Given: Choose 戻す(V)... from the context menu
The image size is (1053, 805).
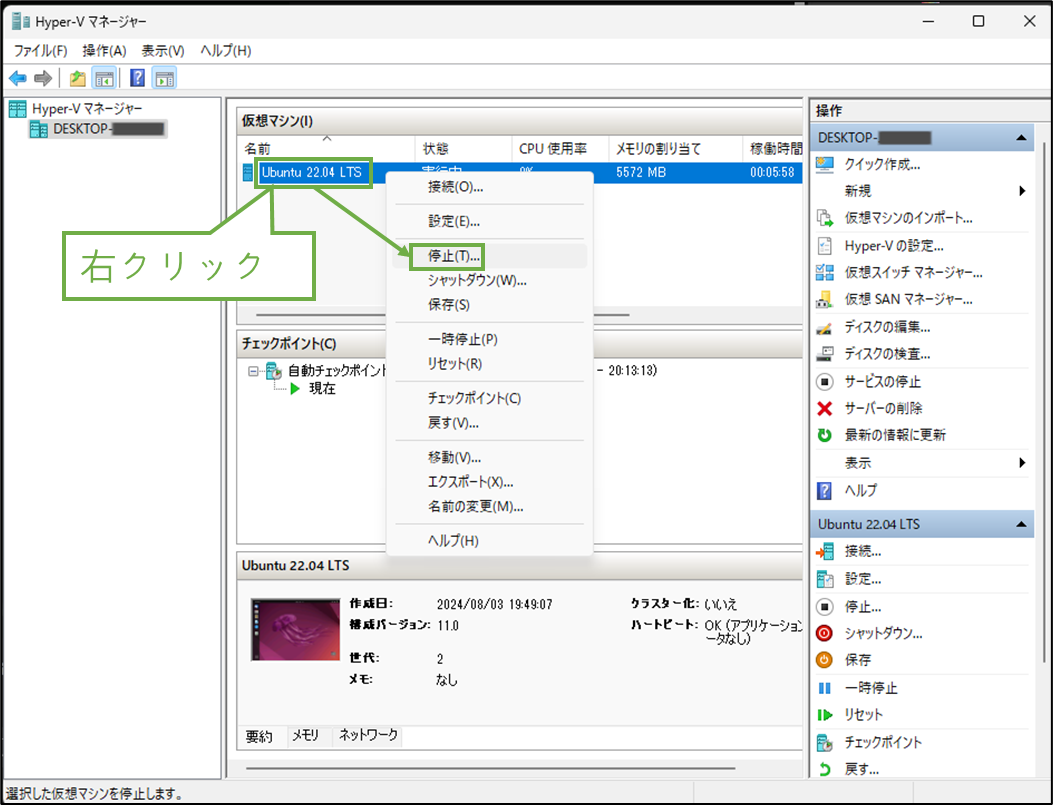Looking at the screenshot, I should pos(490,423).
